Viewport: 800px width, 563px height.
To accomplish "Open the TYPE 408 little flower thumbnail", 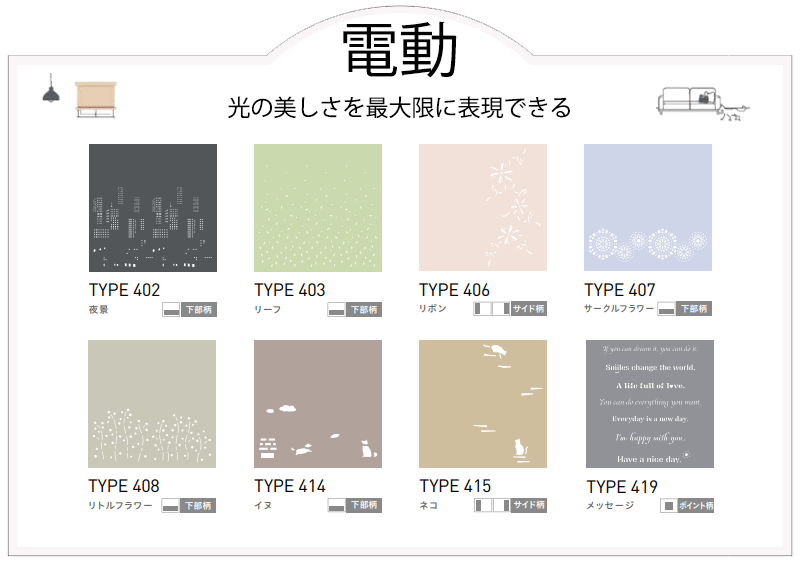I will 152,403.
